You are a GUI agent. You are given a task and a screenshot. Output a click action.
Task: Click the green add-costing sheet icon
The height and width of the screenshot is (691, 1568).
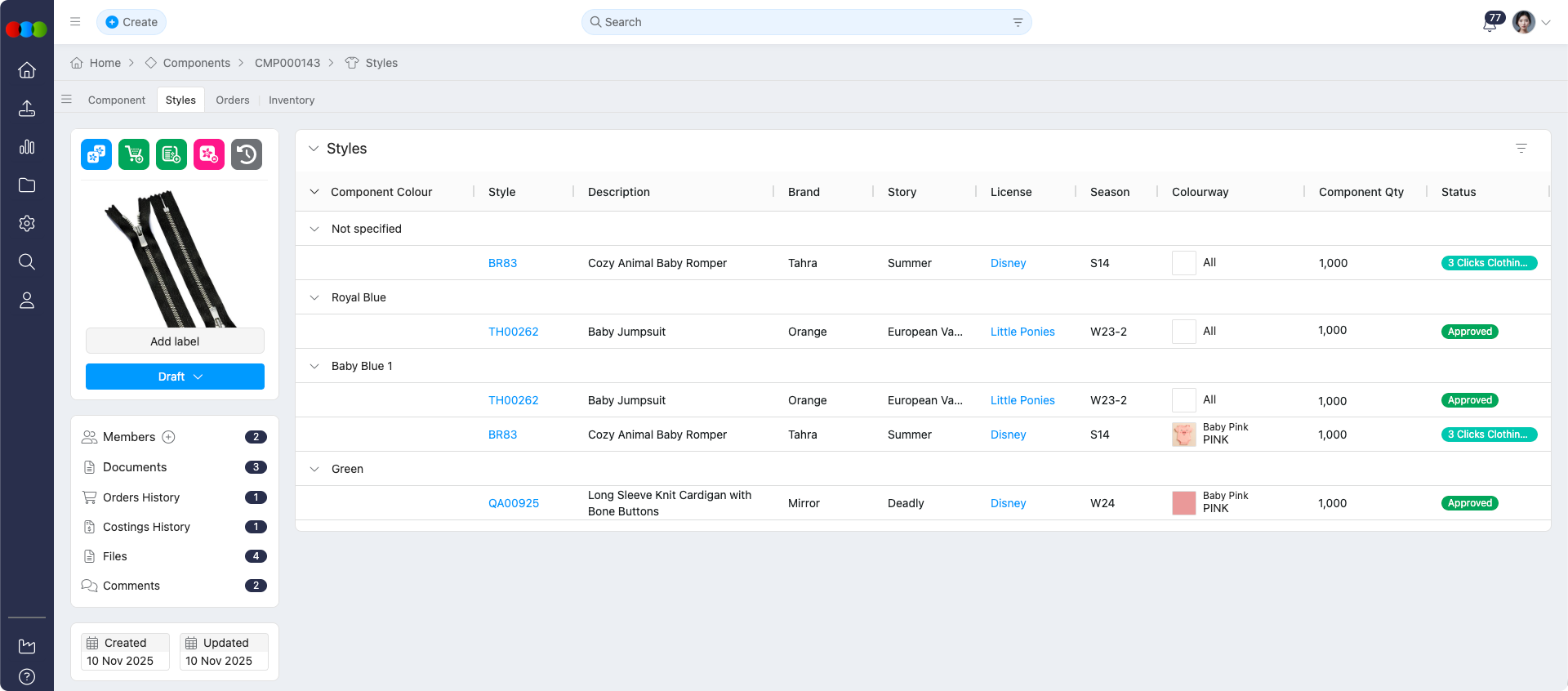coord(171,154)
